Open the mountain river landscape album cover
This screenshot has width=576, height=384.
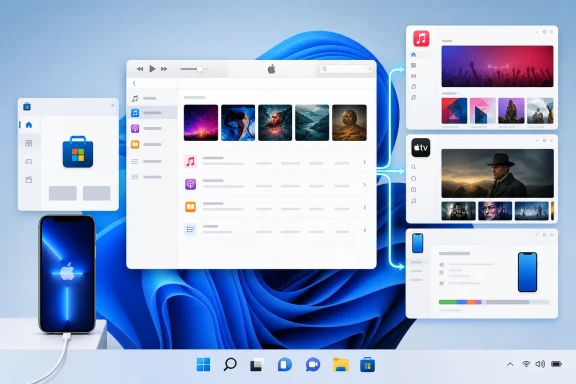312,123
